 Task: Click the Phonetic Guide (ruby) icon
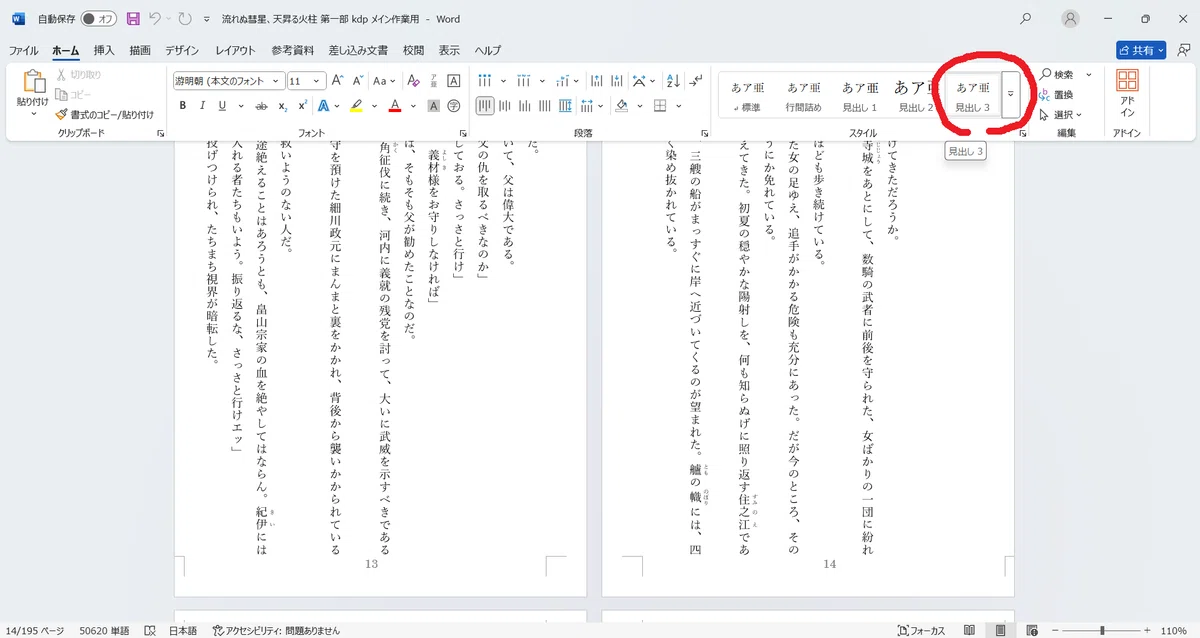[434, 81]
